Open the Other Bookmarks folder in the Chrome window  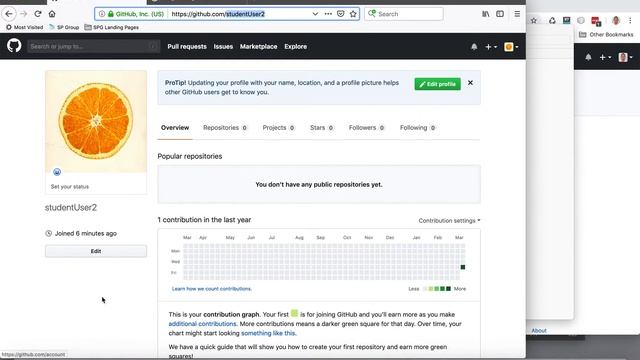606,35
